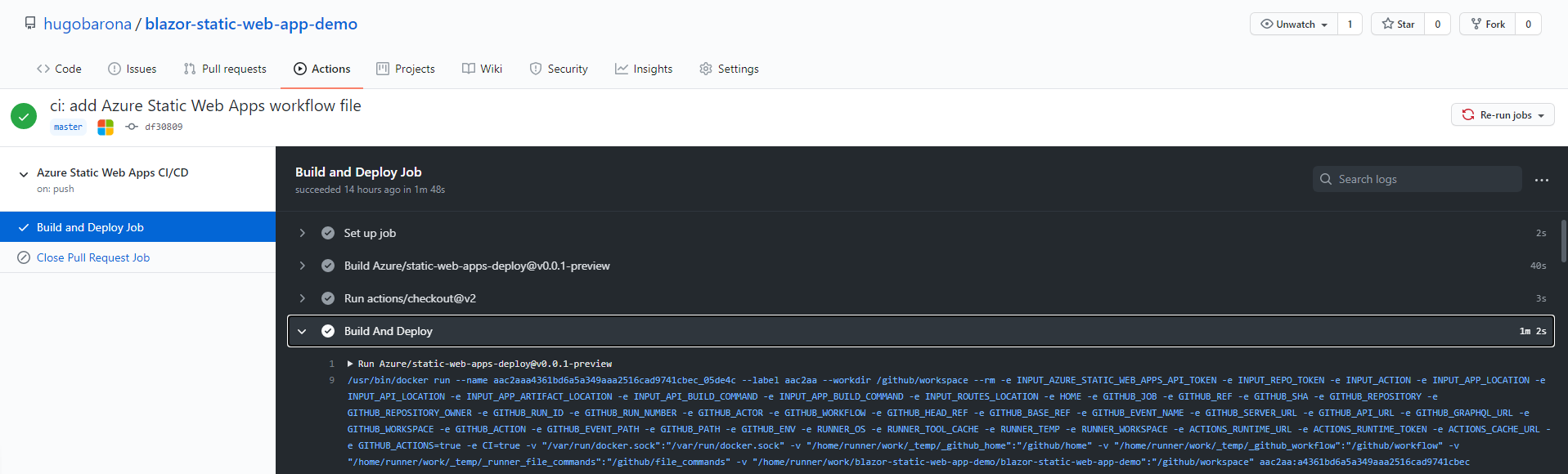Viewport: 1568px width, 474px height.
Task: Click the green workflow success checkmark icon
Action: tap(24, 116)
